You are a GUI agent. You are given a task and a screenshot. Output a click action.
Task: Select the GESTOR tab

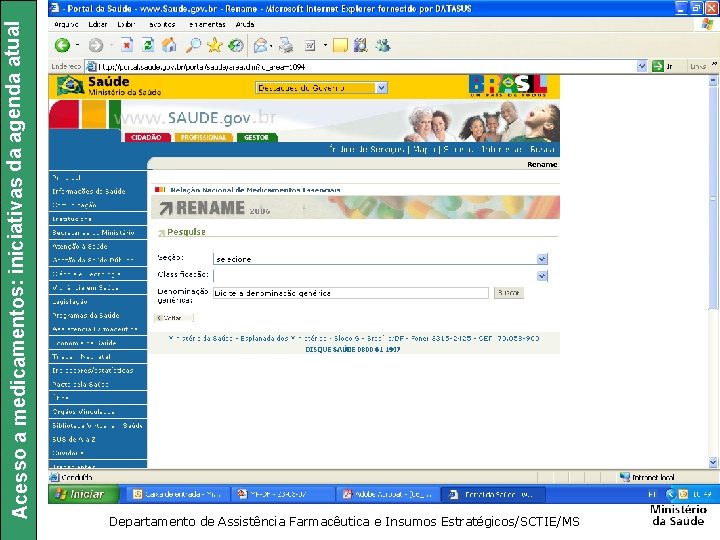[257, 137]
